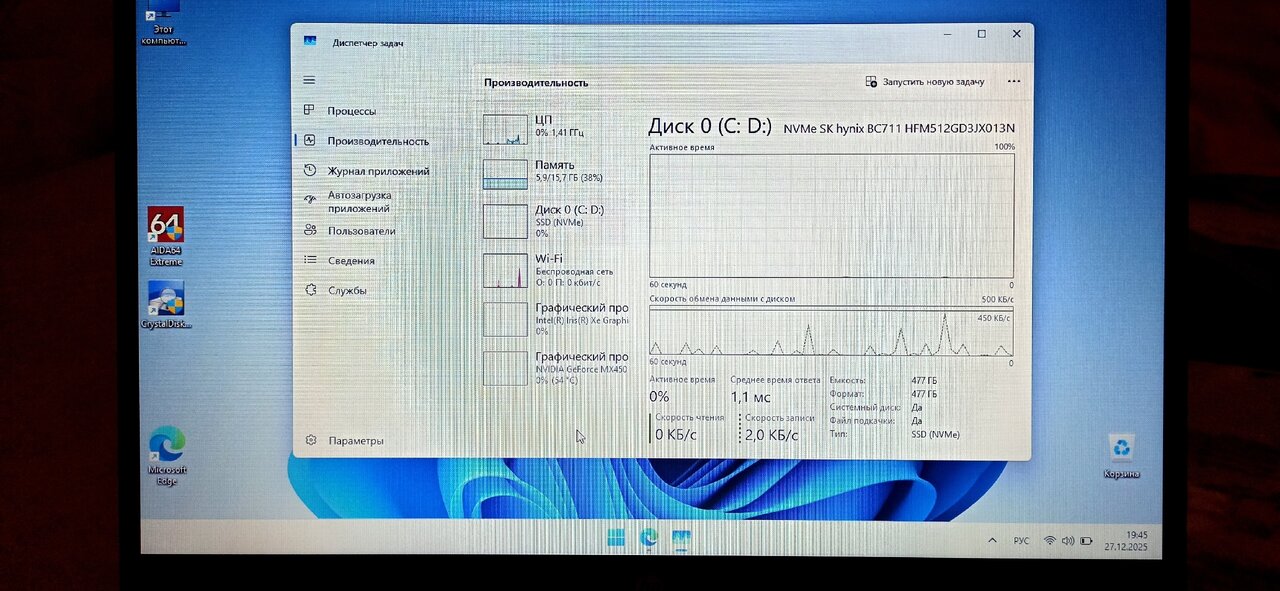The image size is (1280, 591).
Task: Click the three-dot more options button
Action: (1014, 82)
